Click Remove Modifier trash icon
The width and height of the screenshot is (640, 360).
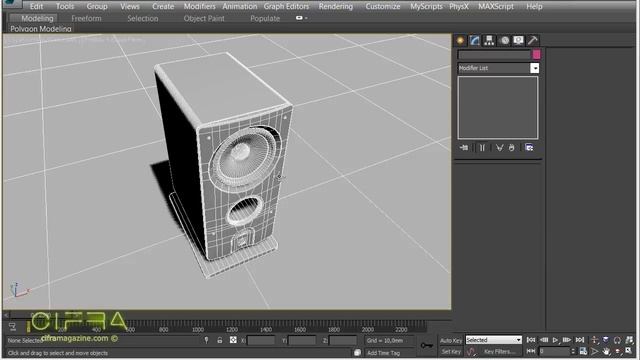coord(511,148)
